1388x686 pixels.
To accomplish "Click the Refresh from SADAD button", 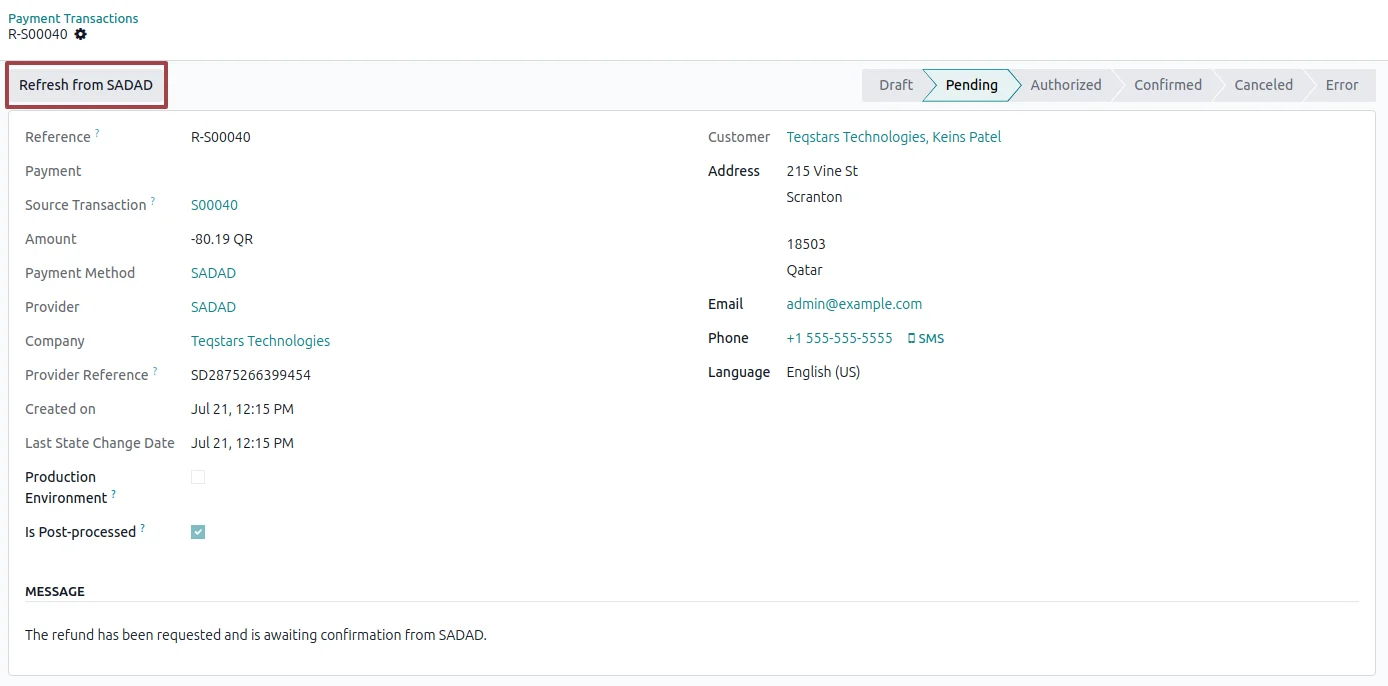I will point(86,85).
